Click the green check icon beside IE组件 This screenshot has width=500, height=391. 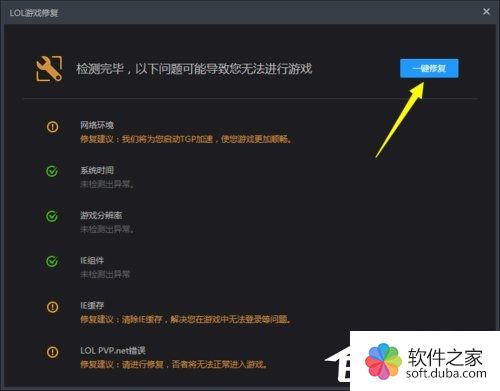(x=52, y=261)
